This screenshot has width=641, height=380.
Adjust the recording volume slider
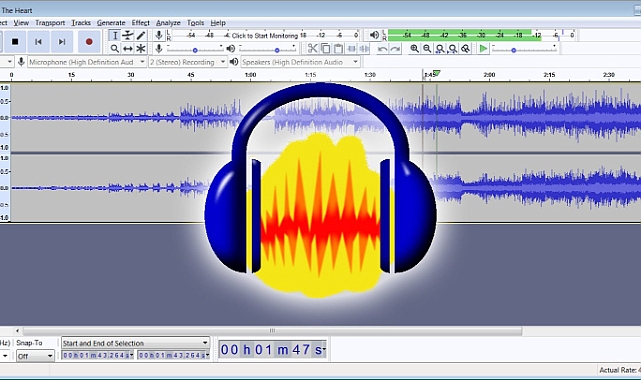[195, 49]
